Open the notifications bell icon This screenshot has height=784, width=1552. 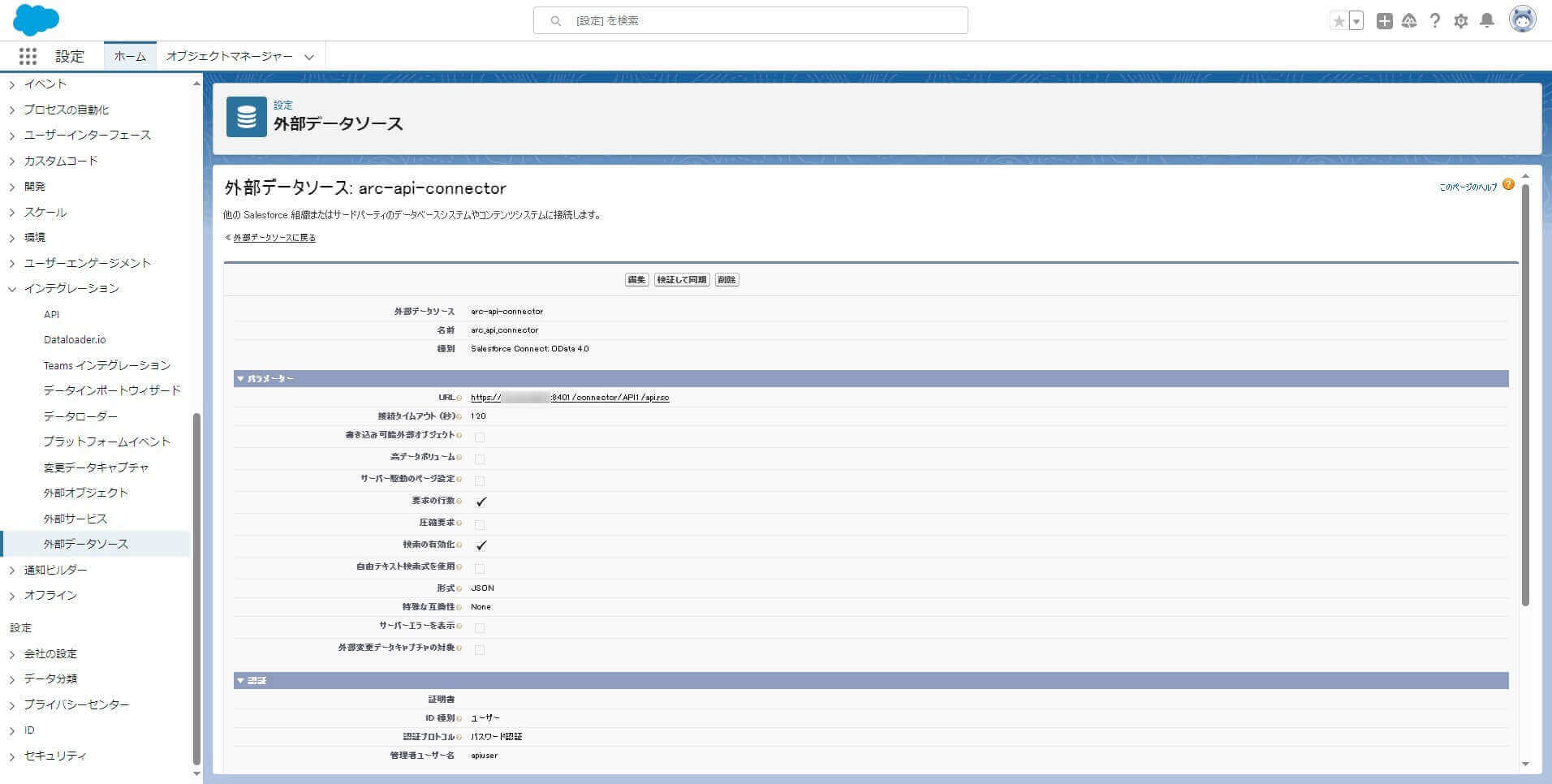(1487, 21)
